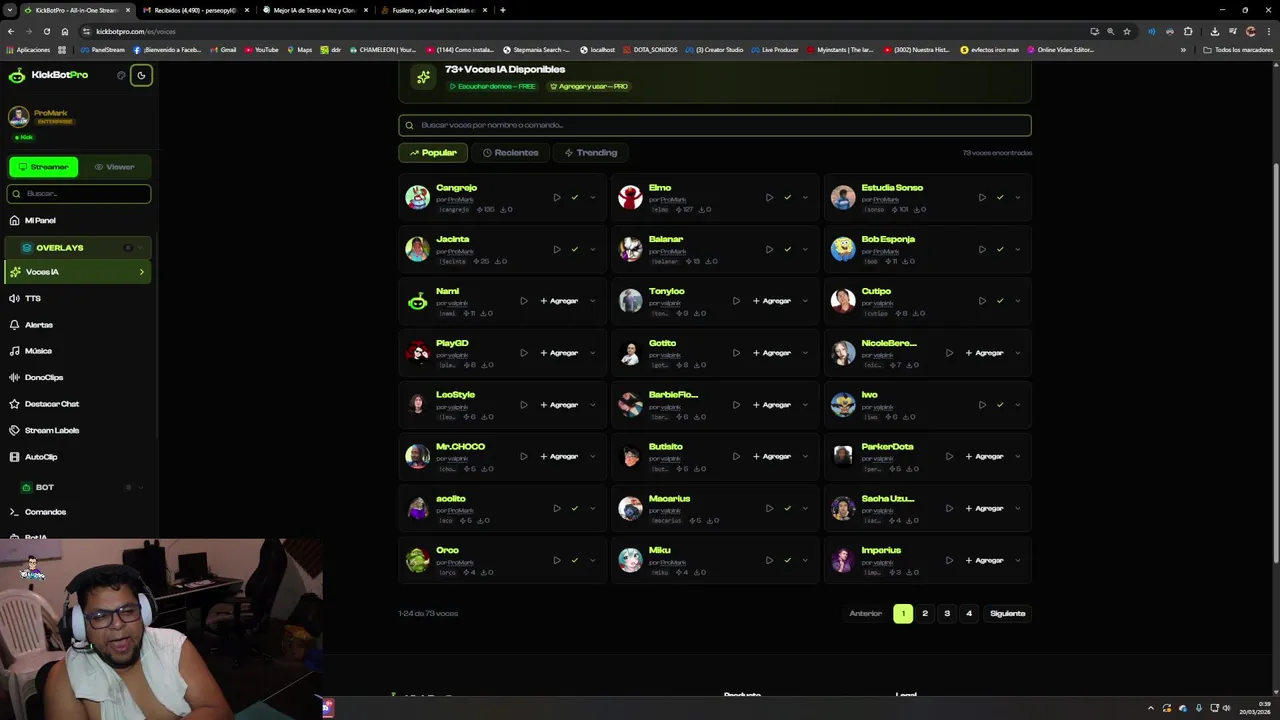Add the Nami voice
This screenshot has height=720, width=1280.
[x=559, y=301]
